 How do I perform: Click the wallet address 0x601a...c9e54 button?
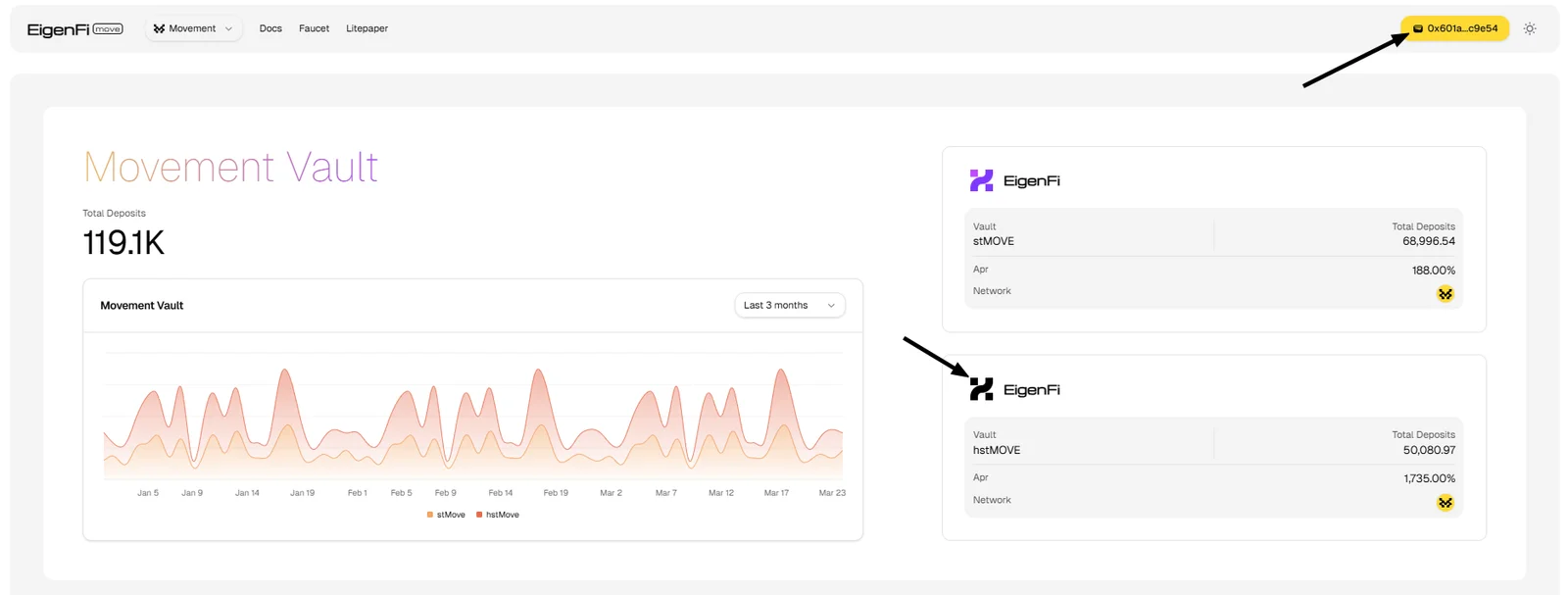click(x=1454, y=28)
